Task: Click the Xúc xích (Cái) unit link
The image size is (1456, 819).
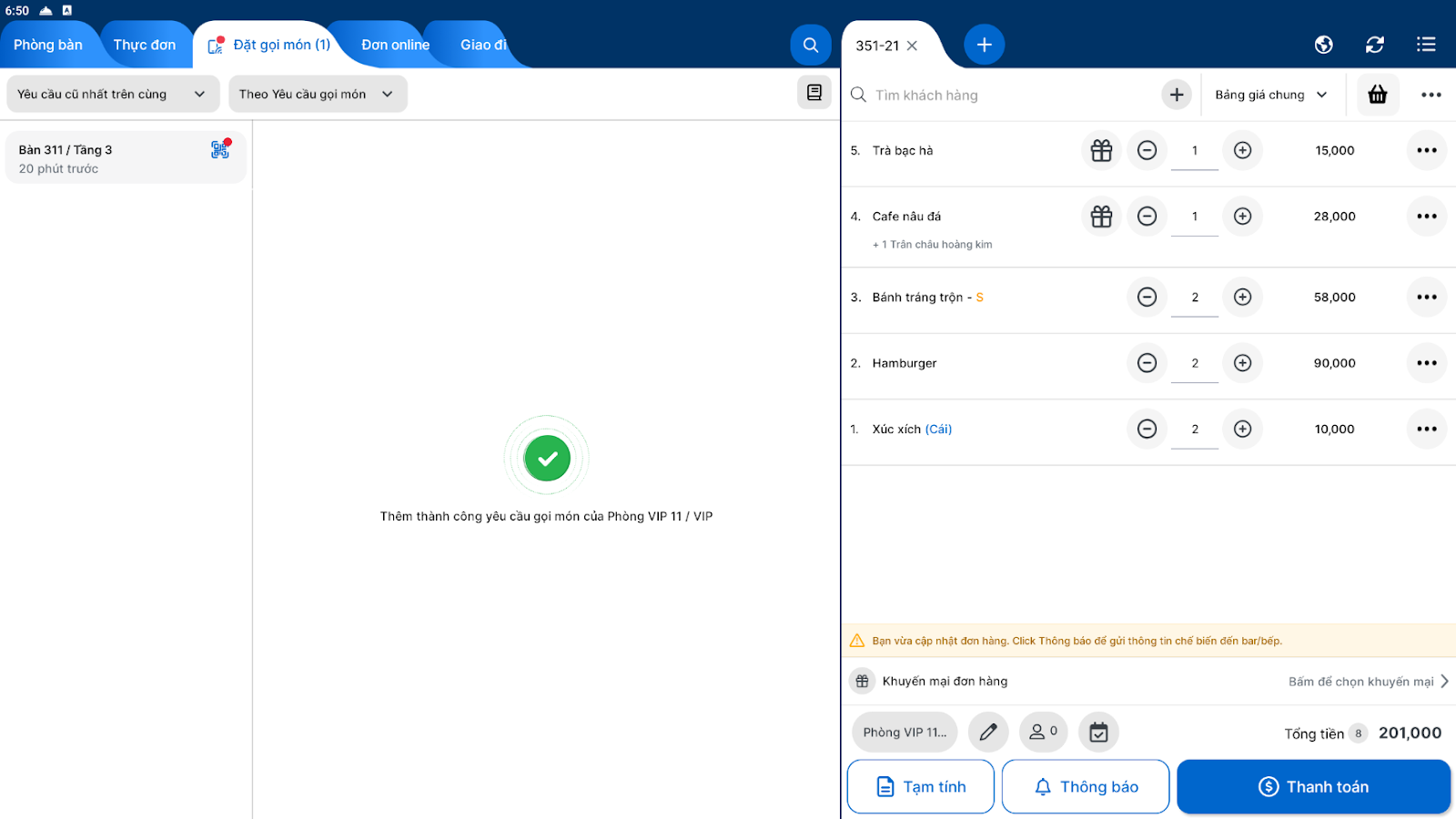Action: tap(938, 429)
